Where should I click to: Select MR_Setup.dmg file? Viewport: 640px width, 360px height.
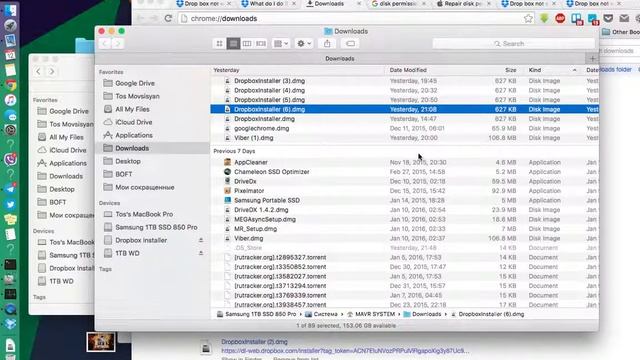[256, 229]
